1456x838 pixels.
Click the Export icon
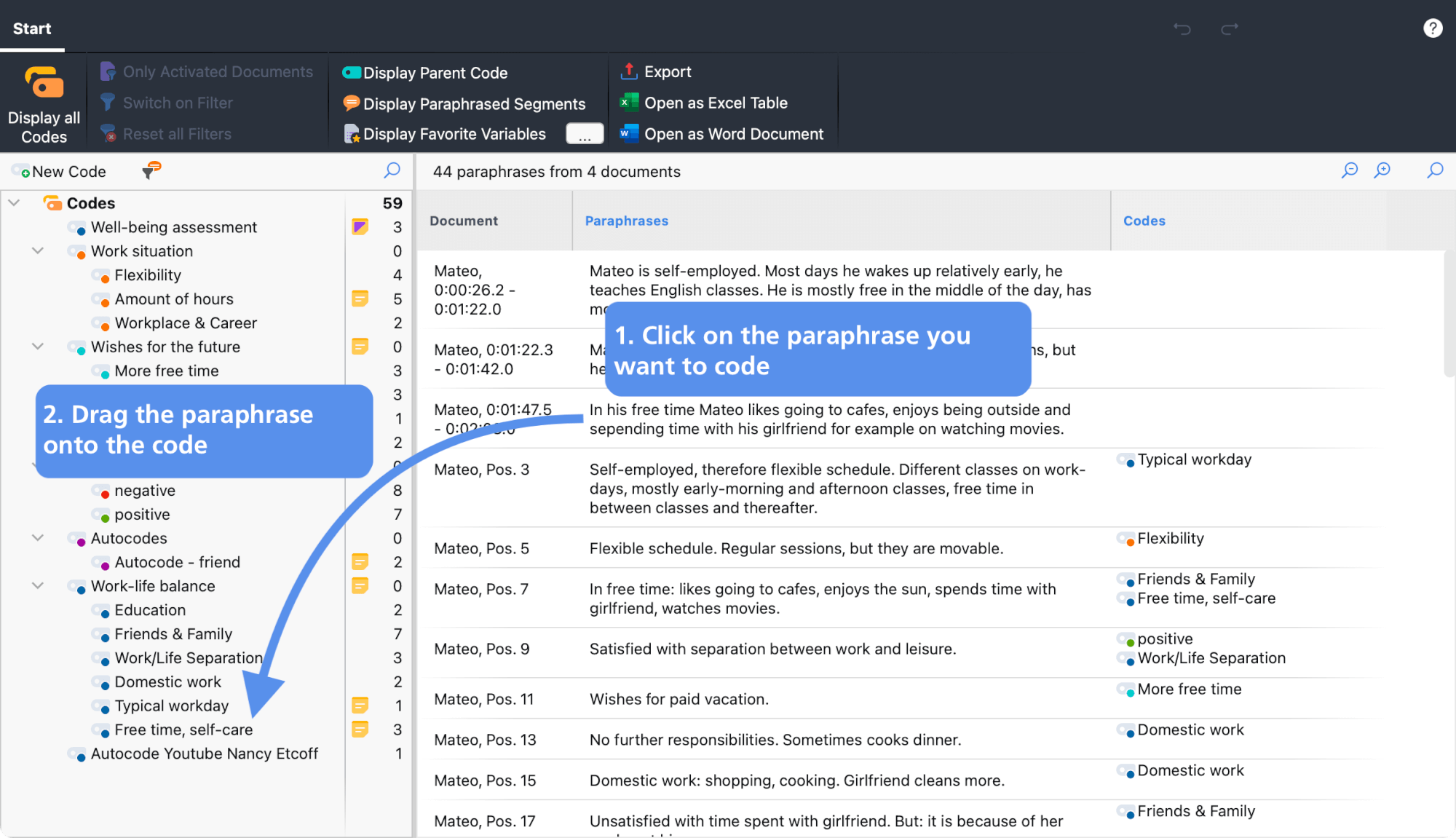pos(629,71)
